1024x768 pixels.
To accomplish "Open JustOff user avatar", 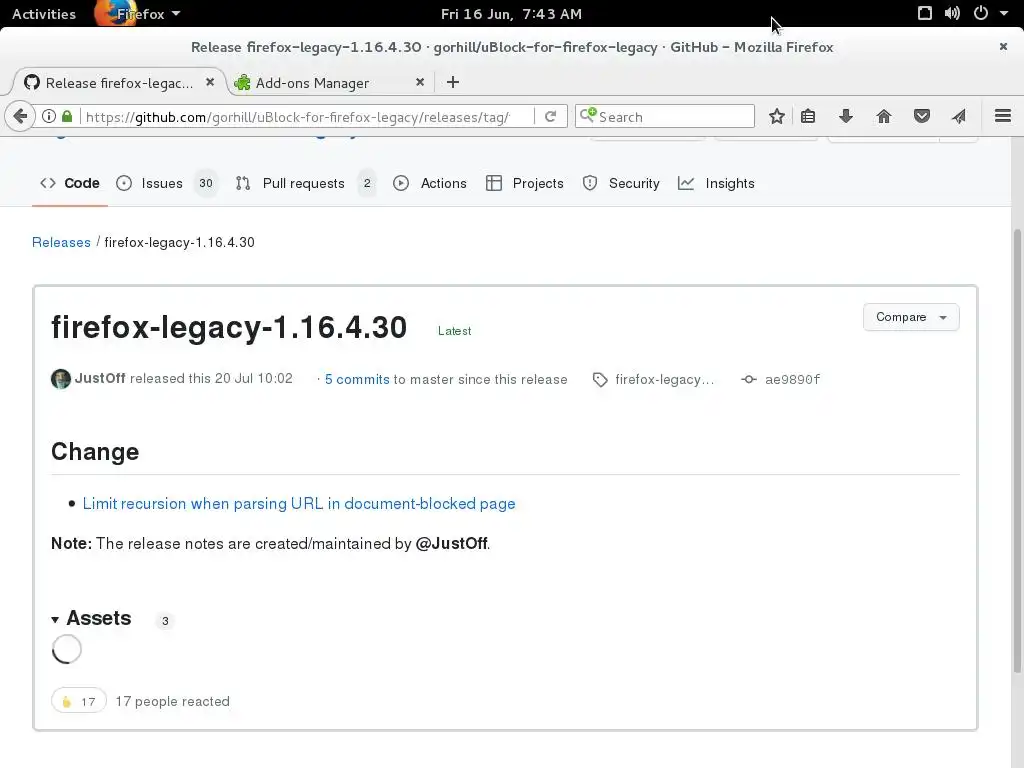I will coord(61,379).
